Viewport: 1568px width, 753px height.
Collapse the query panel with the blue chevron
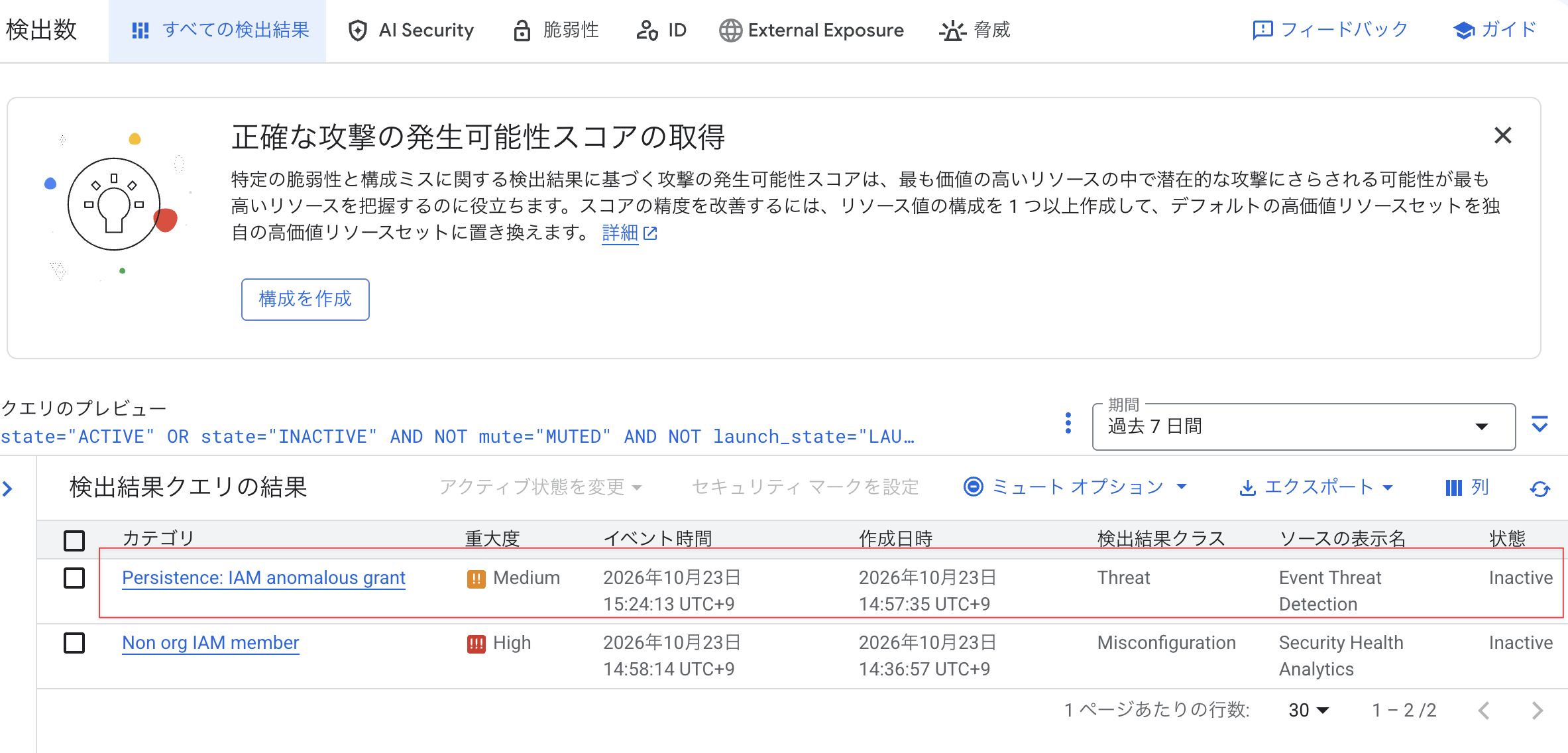1540,423
